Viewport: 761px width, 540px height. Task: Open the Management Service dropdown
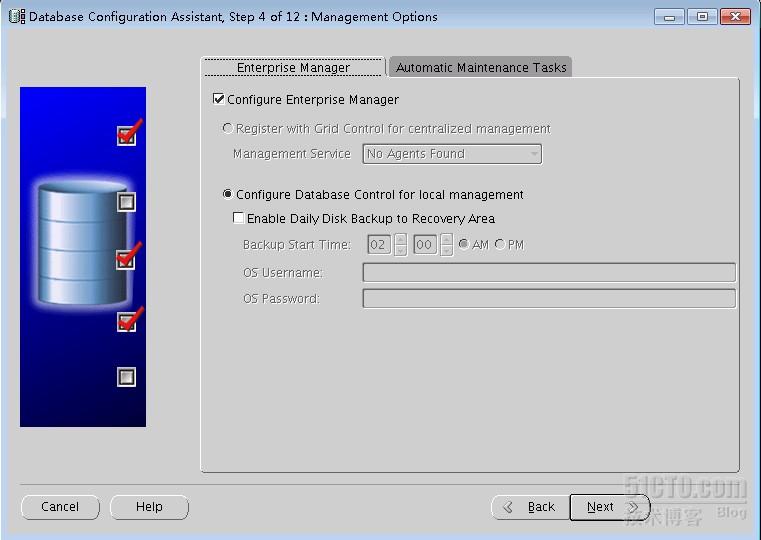coord(452,154)
